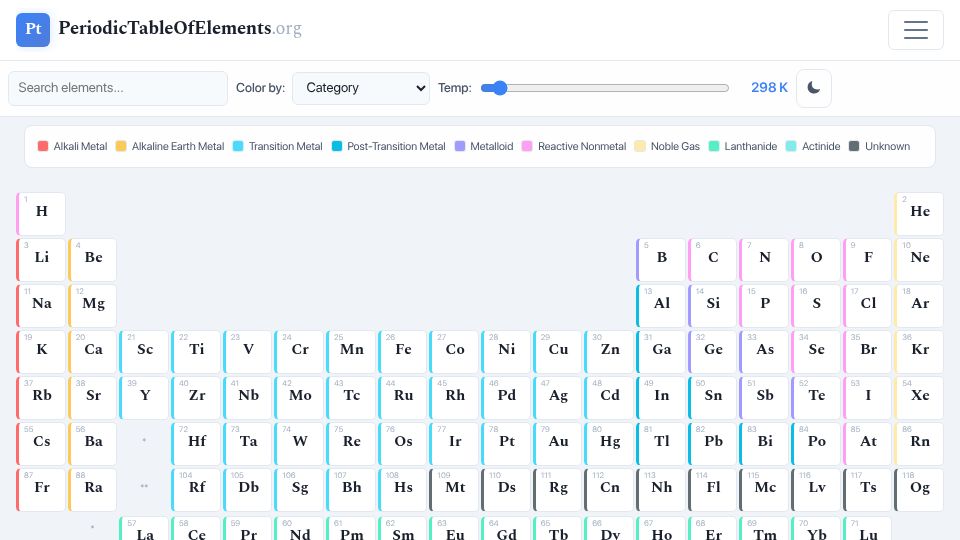
Task: Select the Beryllium (Be) tile
Action: click(92, 260)
